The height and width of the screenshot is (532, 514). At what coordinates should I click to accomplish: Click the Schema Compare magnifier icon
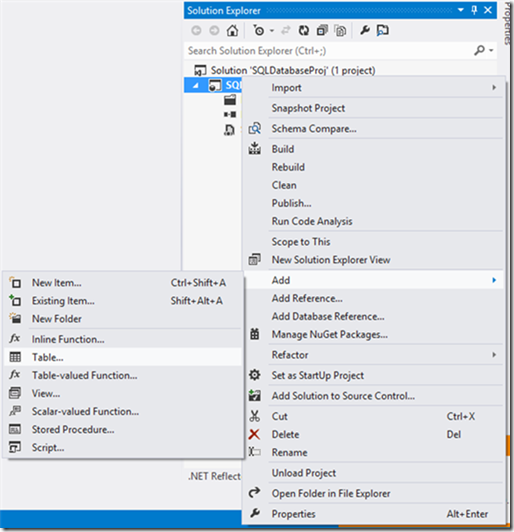coord(254,129)
